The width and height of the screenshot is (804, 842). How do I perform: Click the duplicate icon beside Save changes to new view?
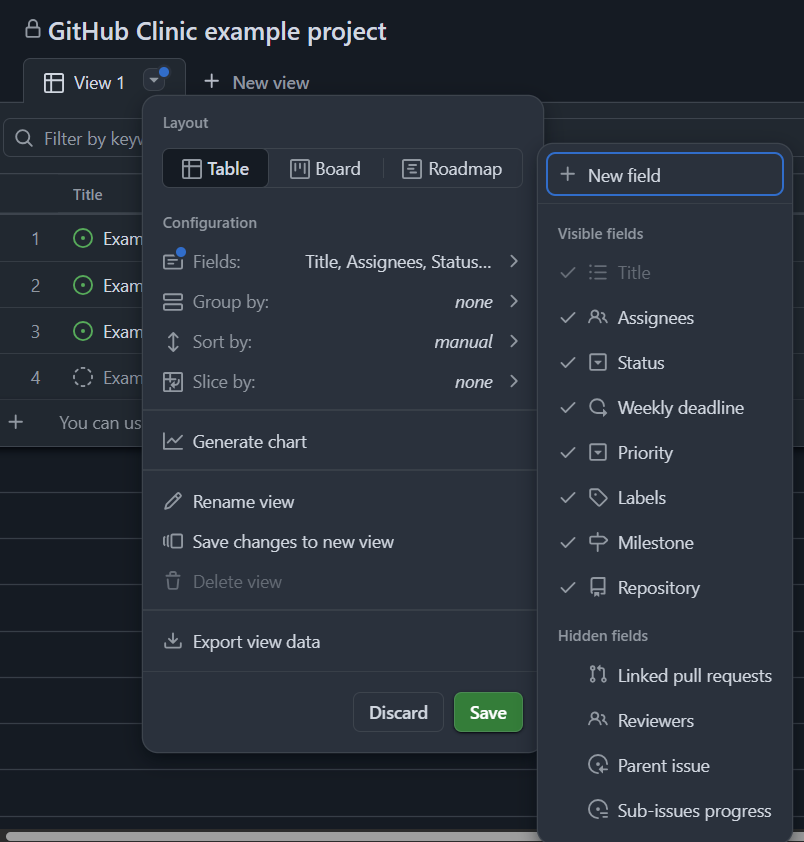point(173,541)
